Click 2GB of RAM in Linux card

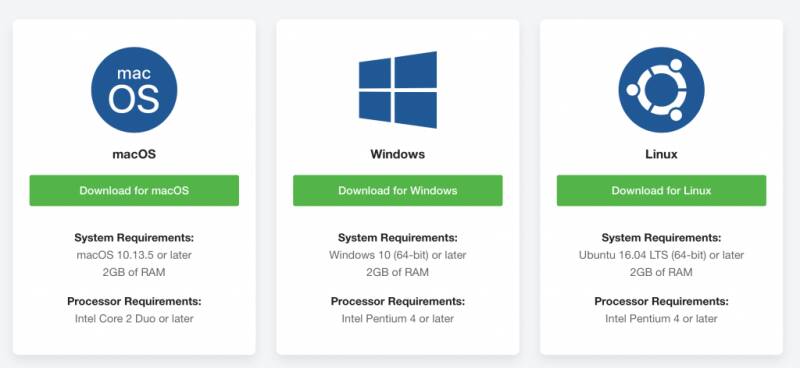[661, 272]
